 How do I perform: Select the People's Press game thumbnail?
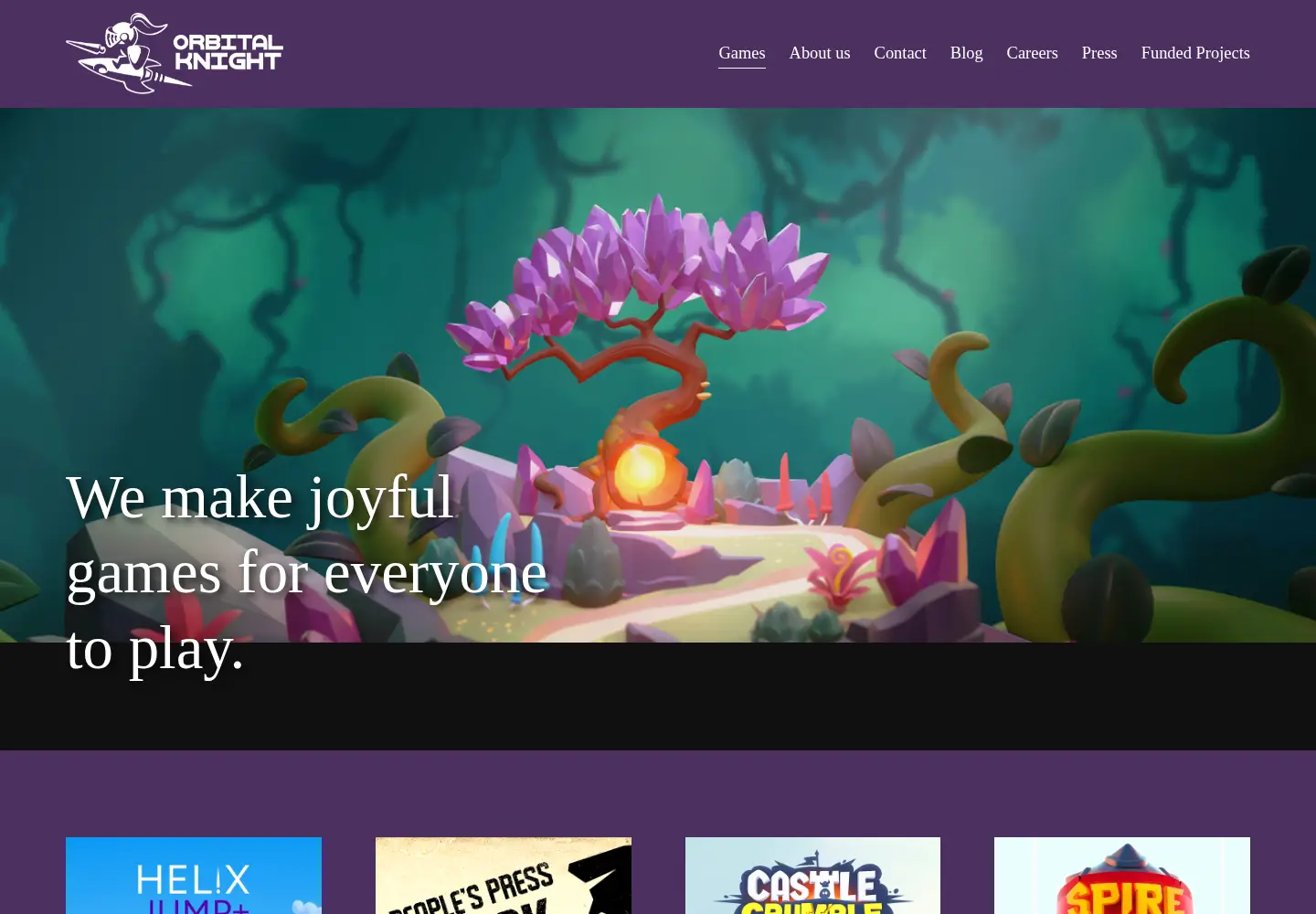point(504,876)
